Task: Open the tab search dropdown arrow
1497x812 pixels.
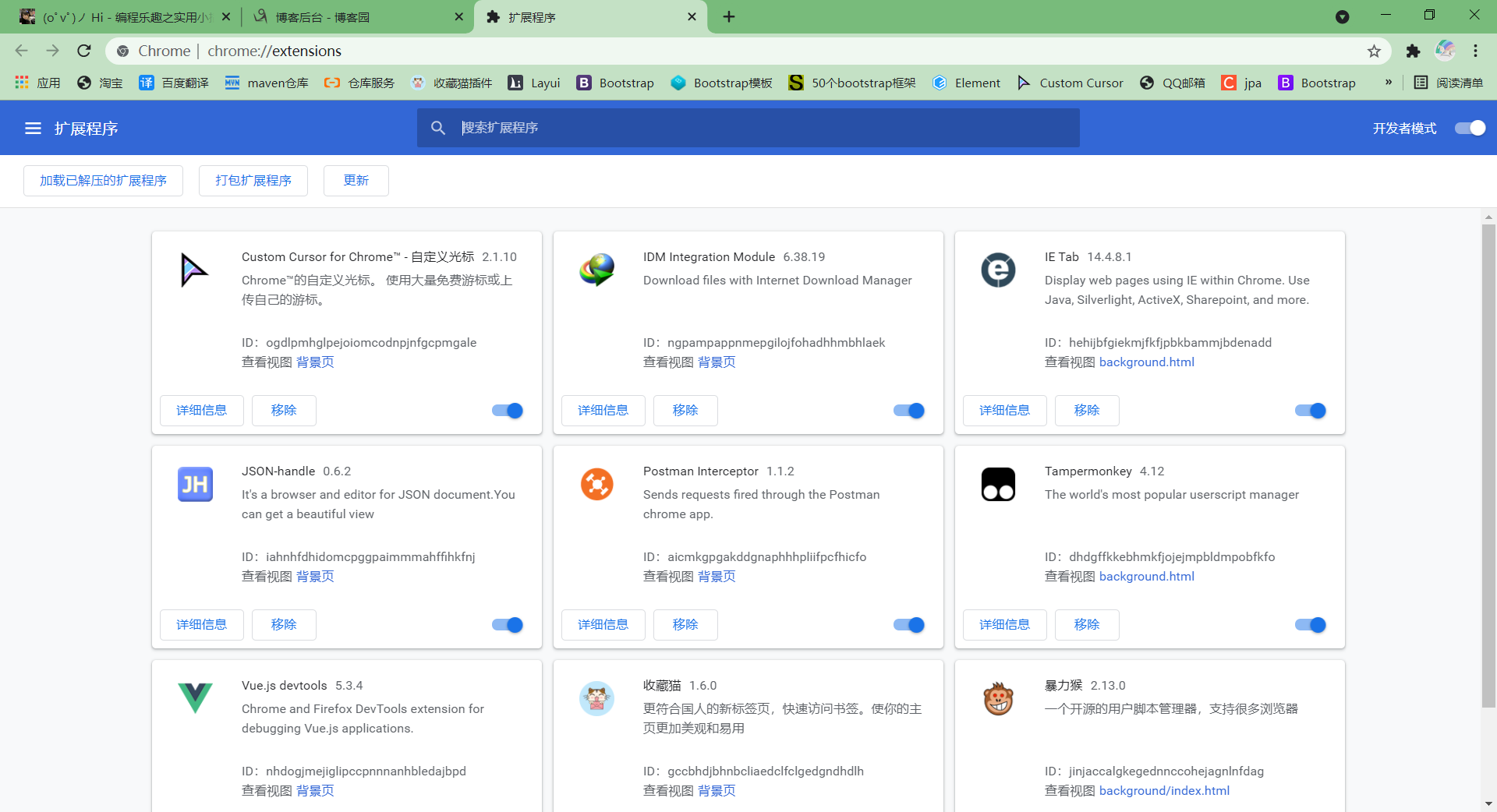Action: coord(1342,16)
